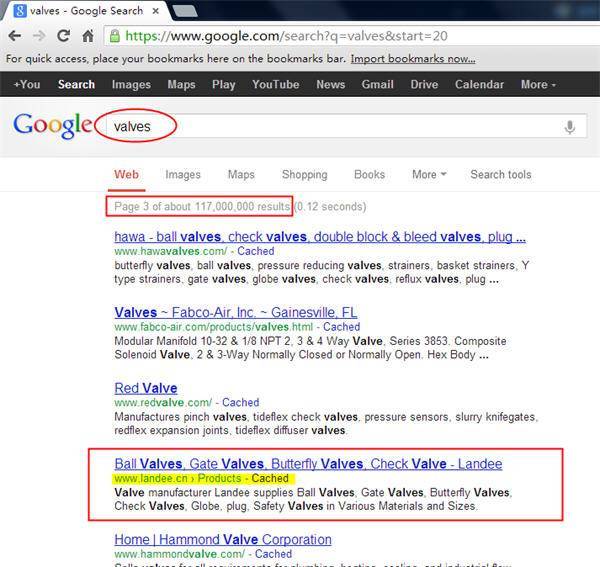
Task: Open News in the black bar
Action: tap(331, 84)
